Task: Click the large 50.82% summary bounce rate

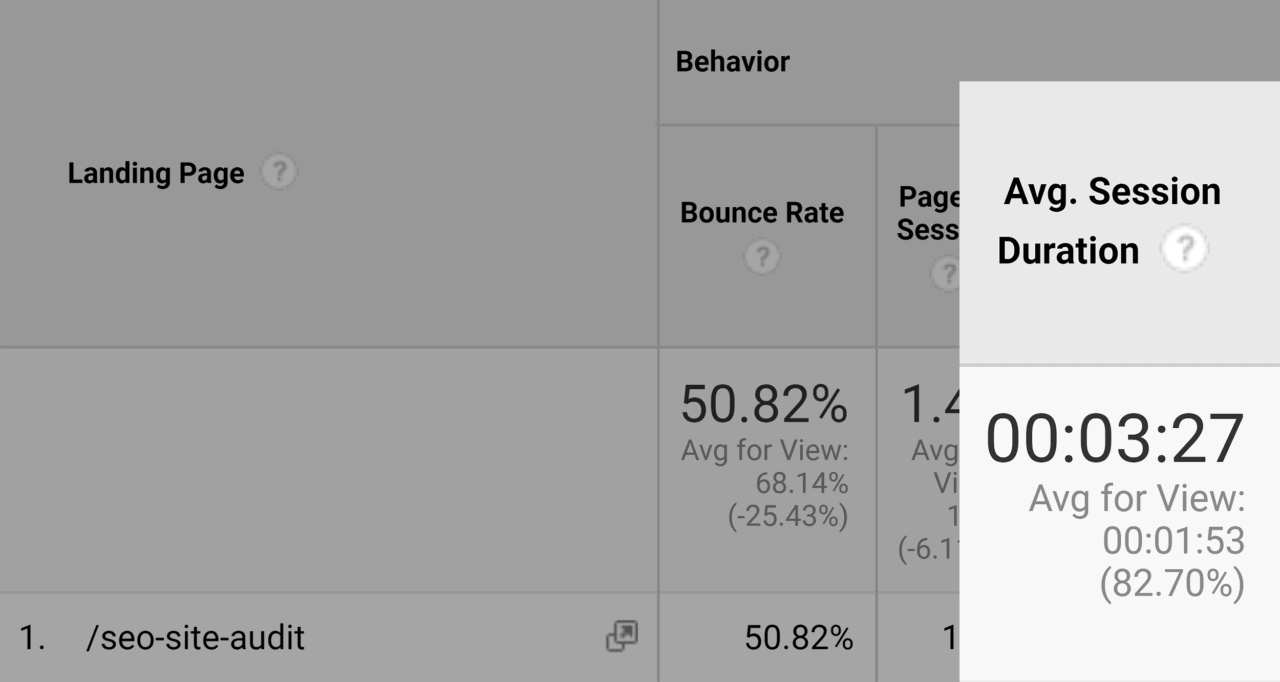Action: (764, 405)
